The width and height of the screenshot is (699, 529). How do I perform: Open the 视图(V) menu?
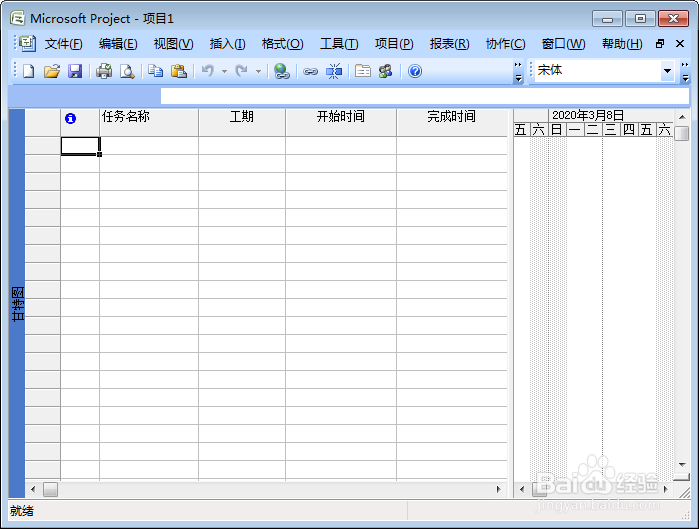[173, 44]
